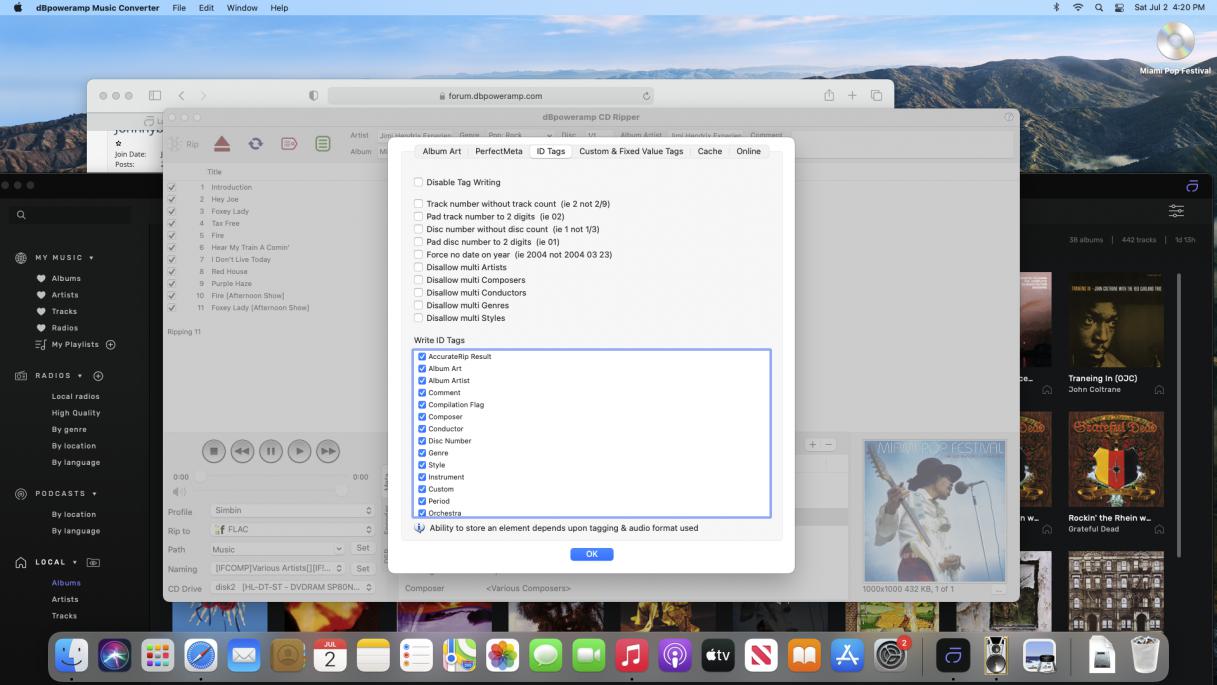Check Pad track number to 2 digits

tap(419, 217)
